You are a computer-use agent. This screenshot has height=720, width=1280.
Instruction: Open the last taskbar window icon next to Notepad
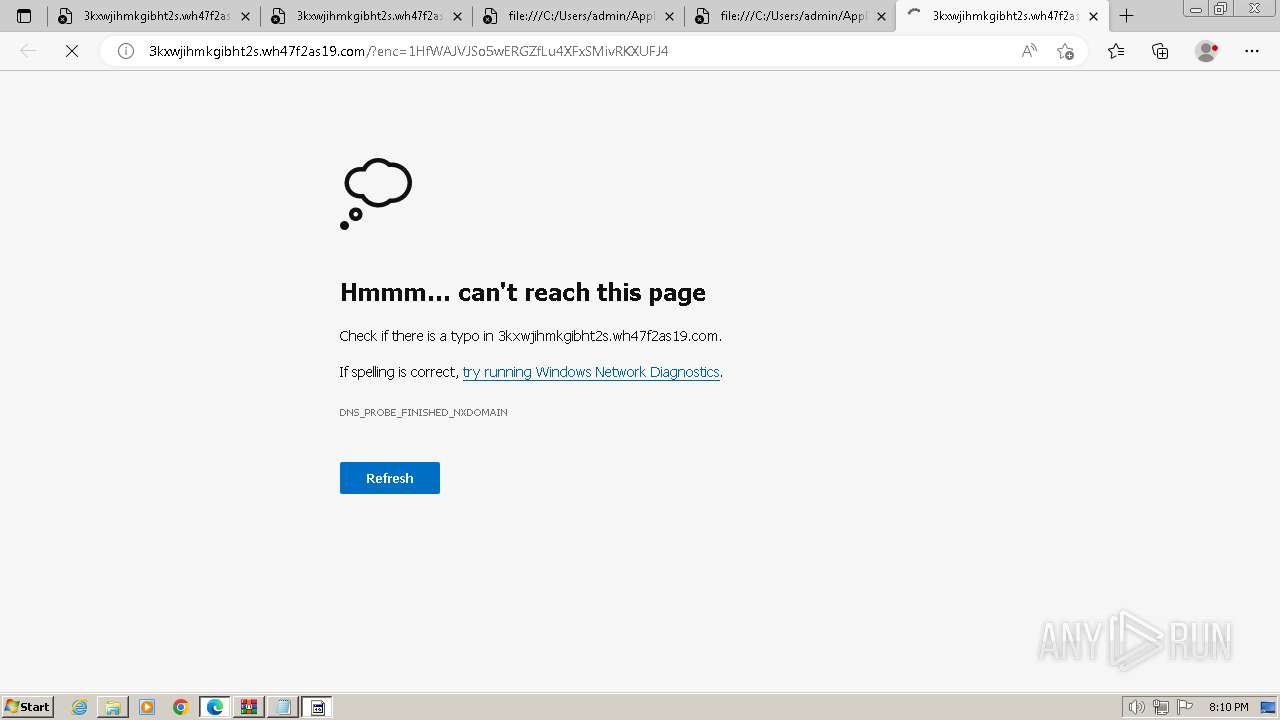tap(317, 707)
